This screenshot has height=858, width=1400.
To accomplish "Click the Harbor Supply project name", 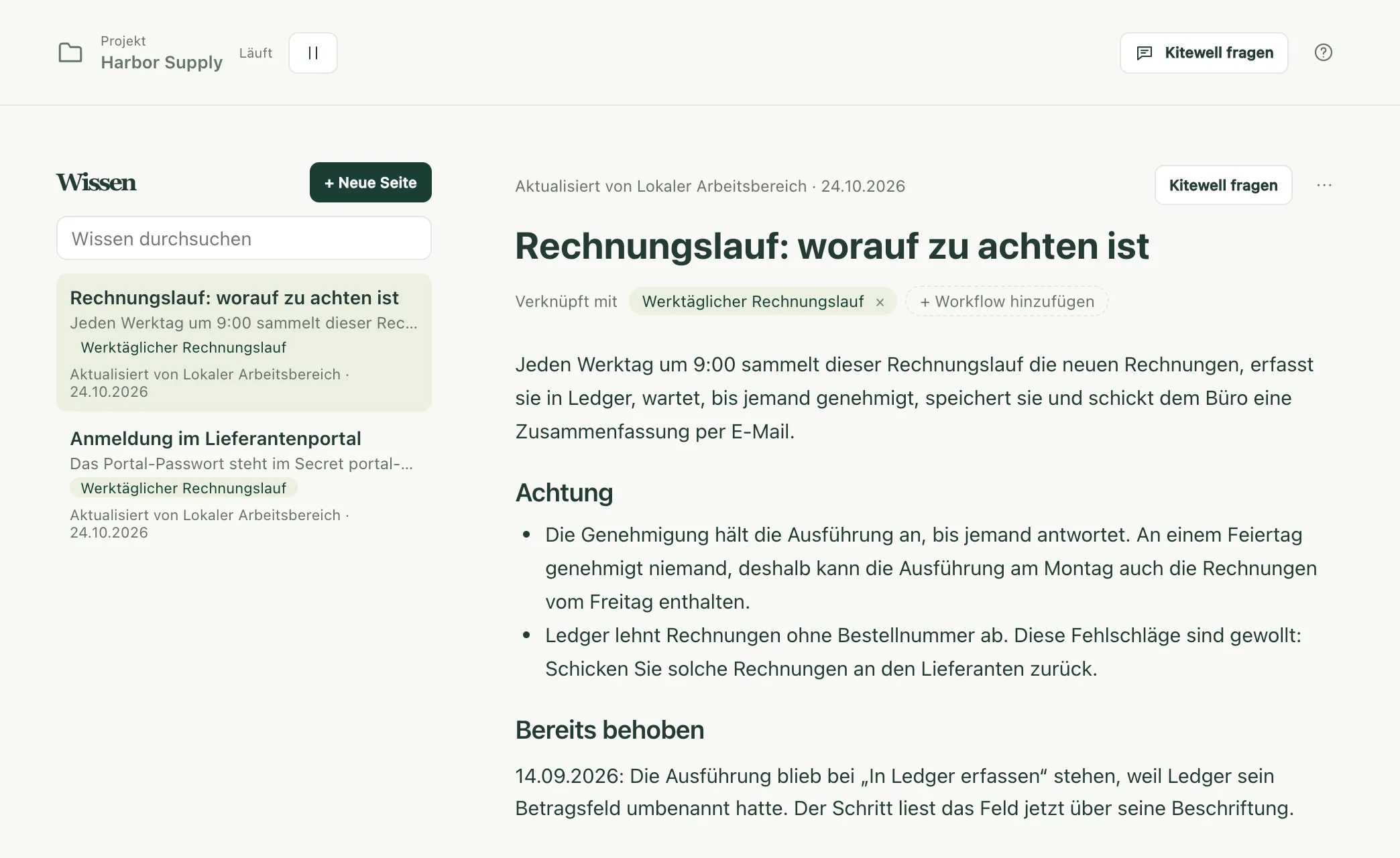I will 162,62.
